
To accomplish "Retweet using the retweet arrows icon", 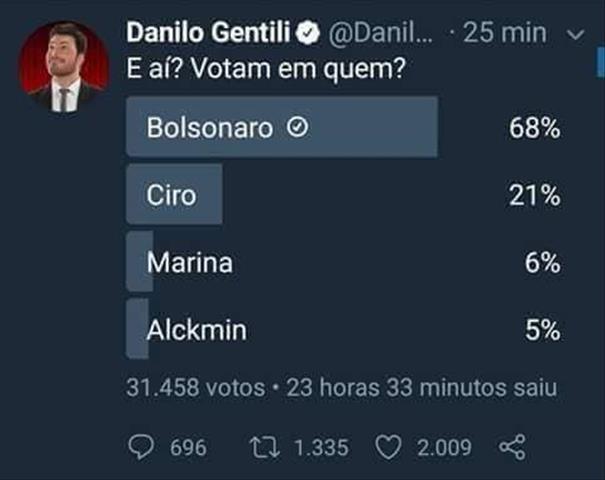I will [260, 447].
